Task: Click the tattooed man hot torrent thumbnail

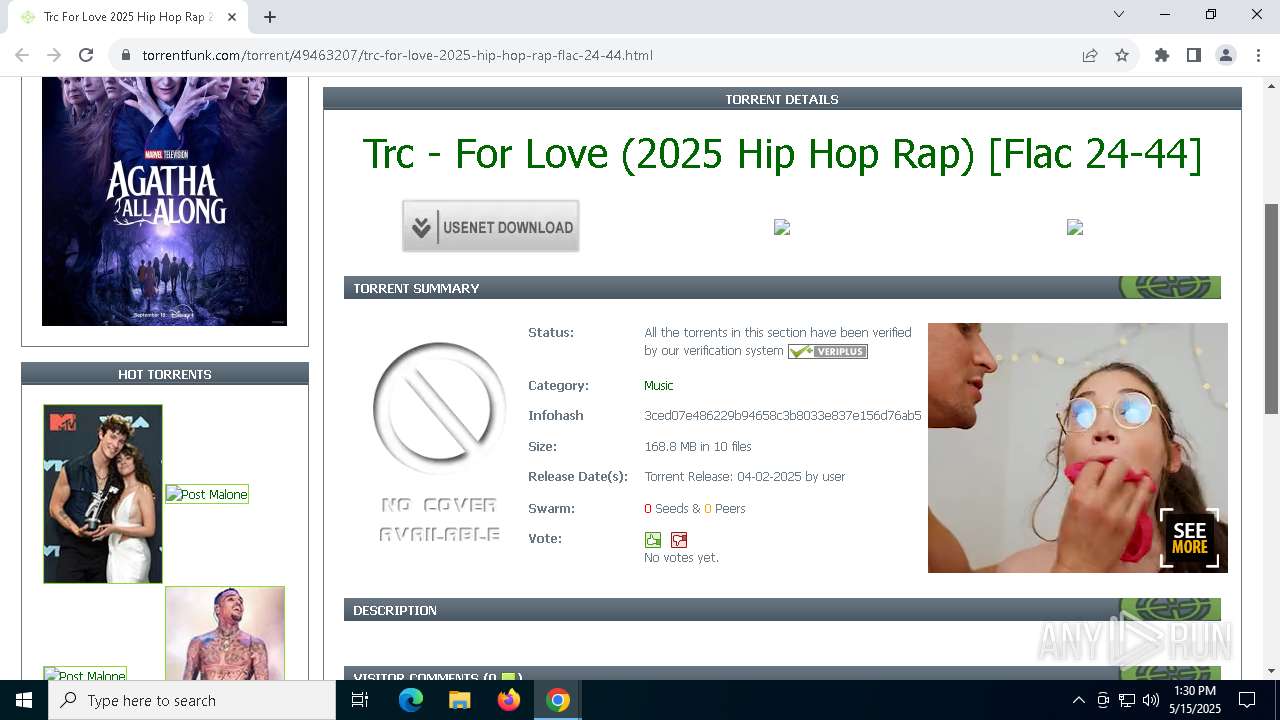Action: click(225, 633)
